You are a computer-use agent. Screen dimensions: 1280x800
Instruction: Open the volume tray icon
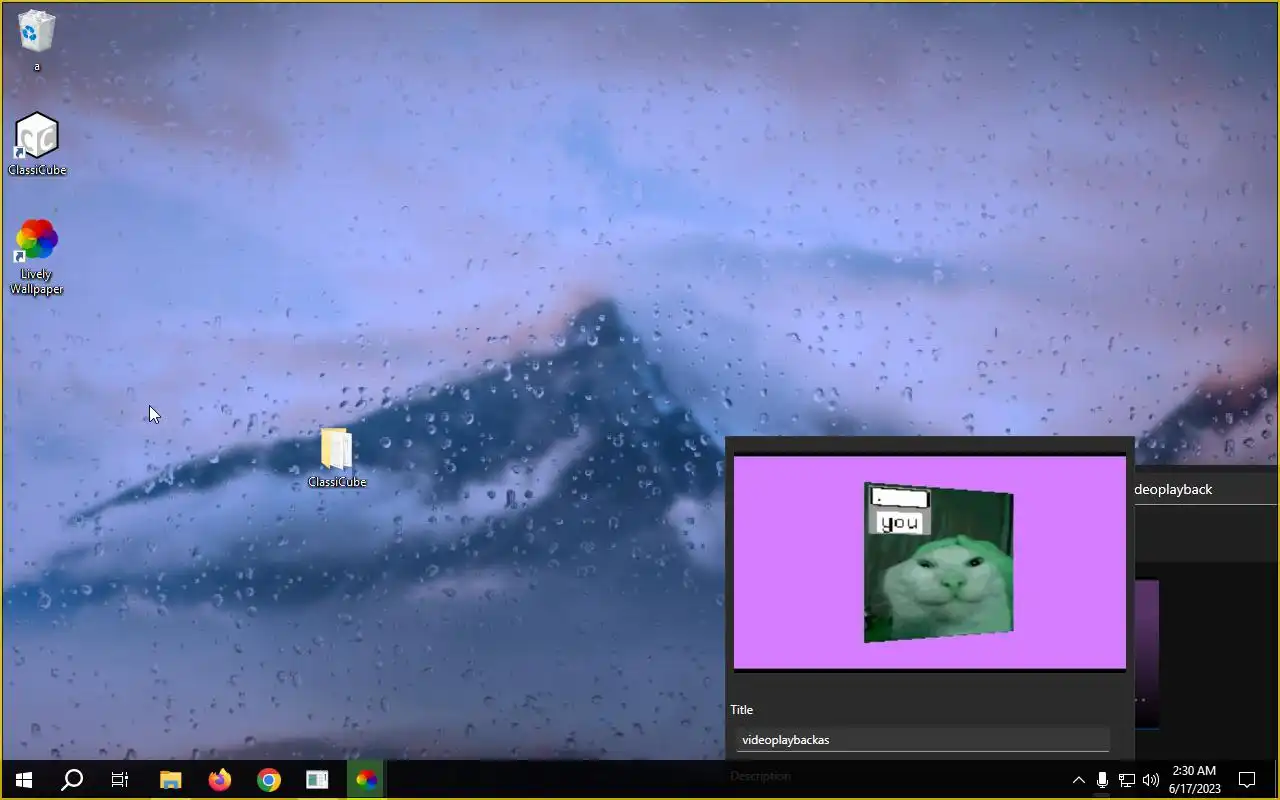[1150, 780]
